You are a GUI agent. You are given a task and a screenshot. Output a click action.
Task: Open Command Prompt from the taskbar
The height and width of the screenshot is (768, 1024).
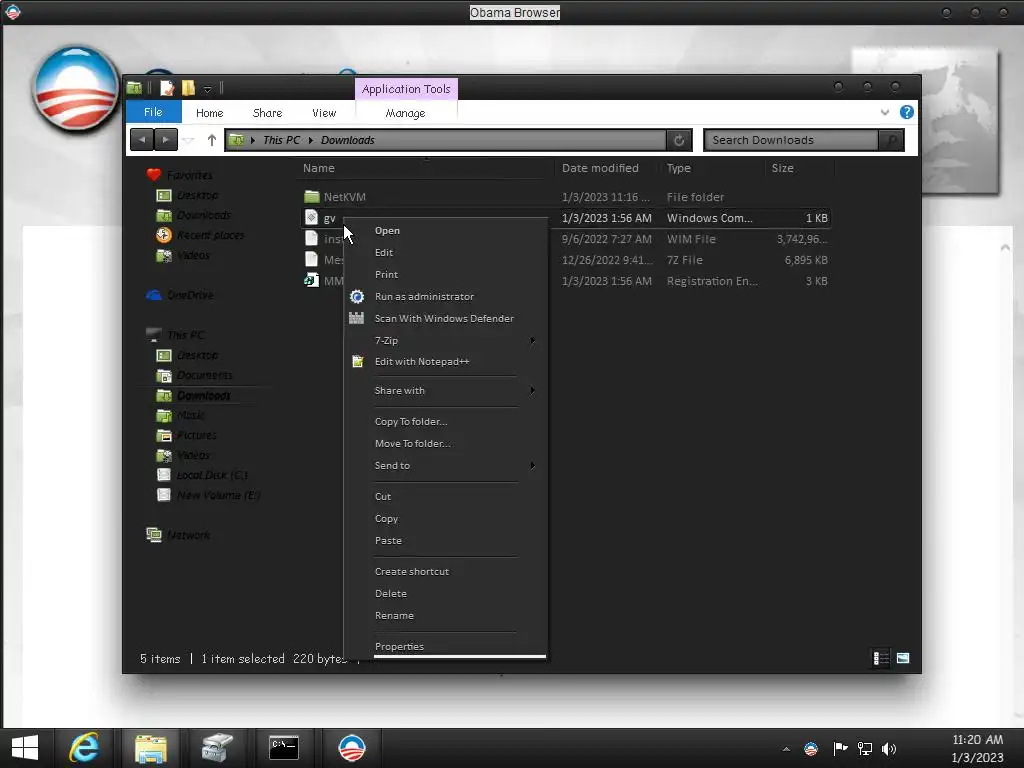284,748
